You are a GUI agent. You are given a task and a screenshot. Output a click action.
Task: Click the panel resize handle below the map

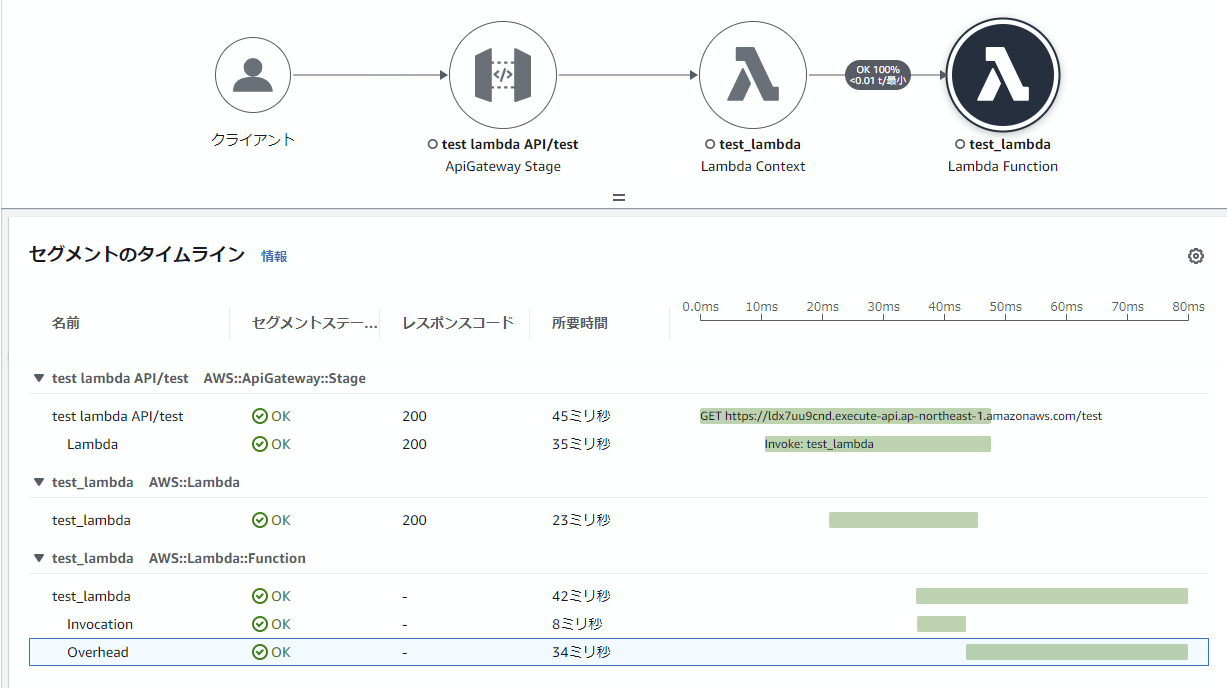click(x=619, y=198)
